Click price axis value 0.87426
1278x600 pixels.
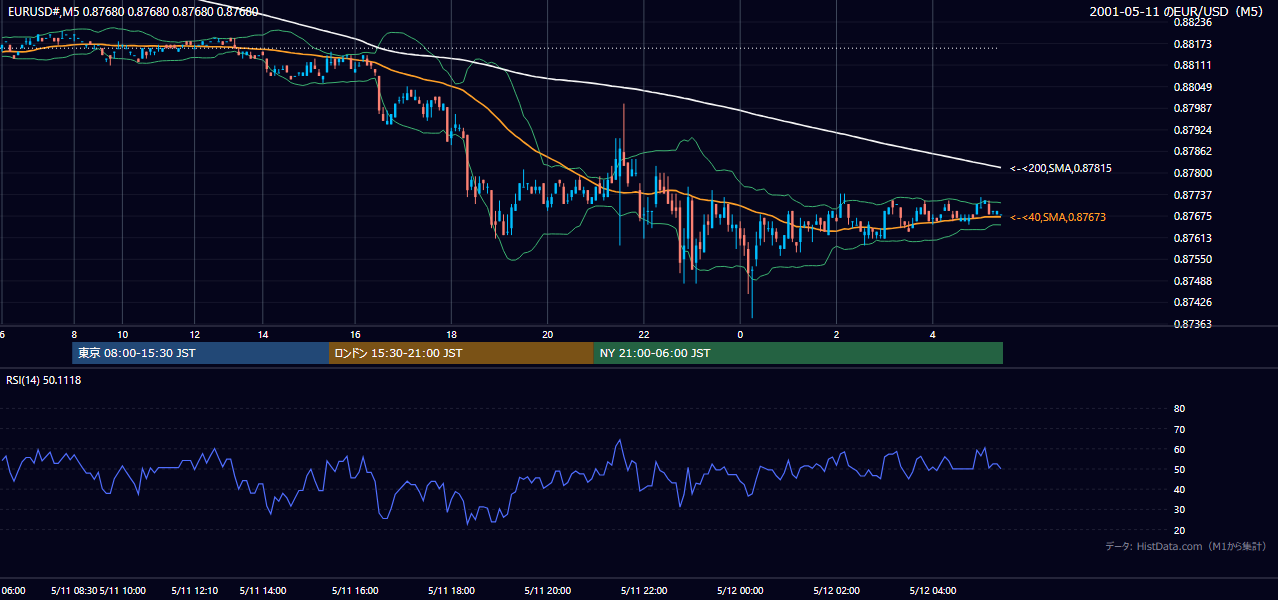pos(1191,302)
